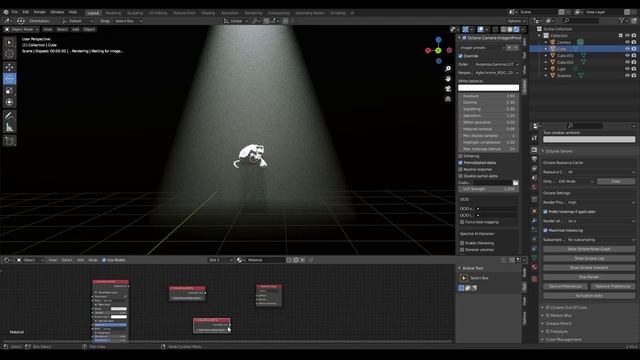Select the Annotate tool
This screenshot has width=640, height=360.
(9, 116)
